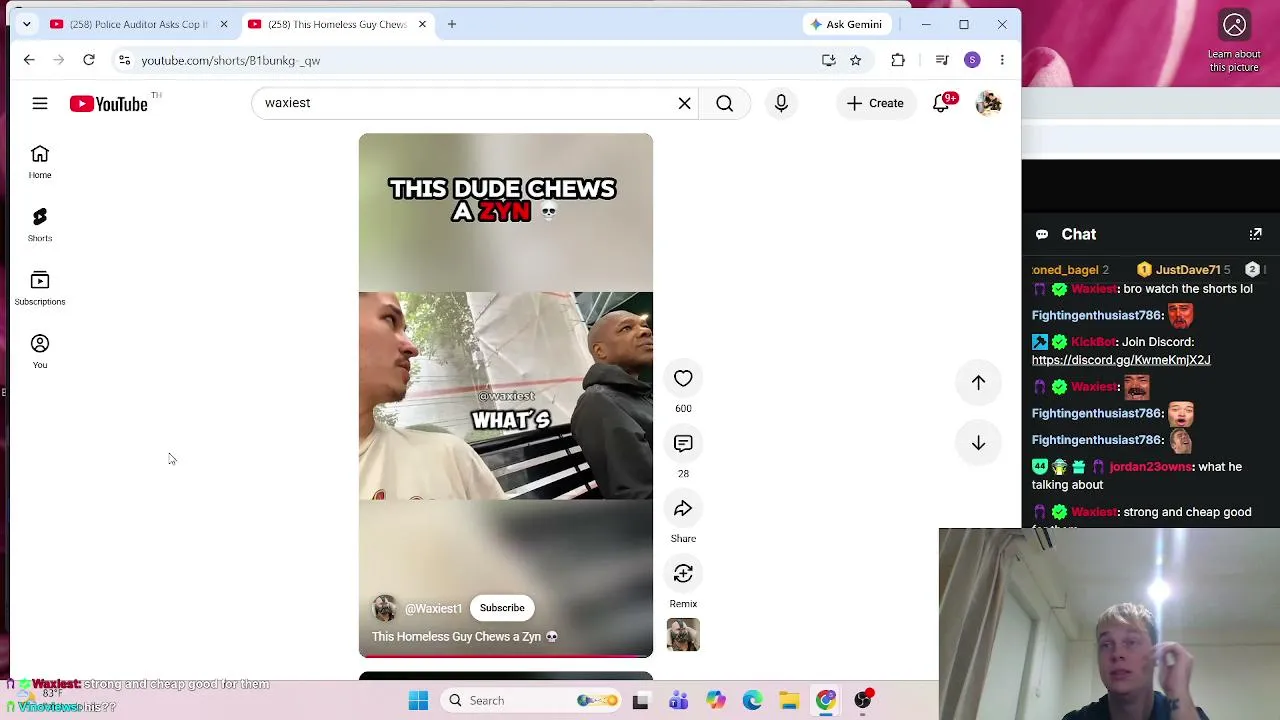
Task: Click the red video progress bar
Action: click(x=506, y=656)
